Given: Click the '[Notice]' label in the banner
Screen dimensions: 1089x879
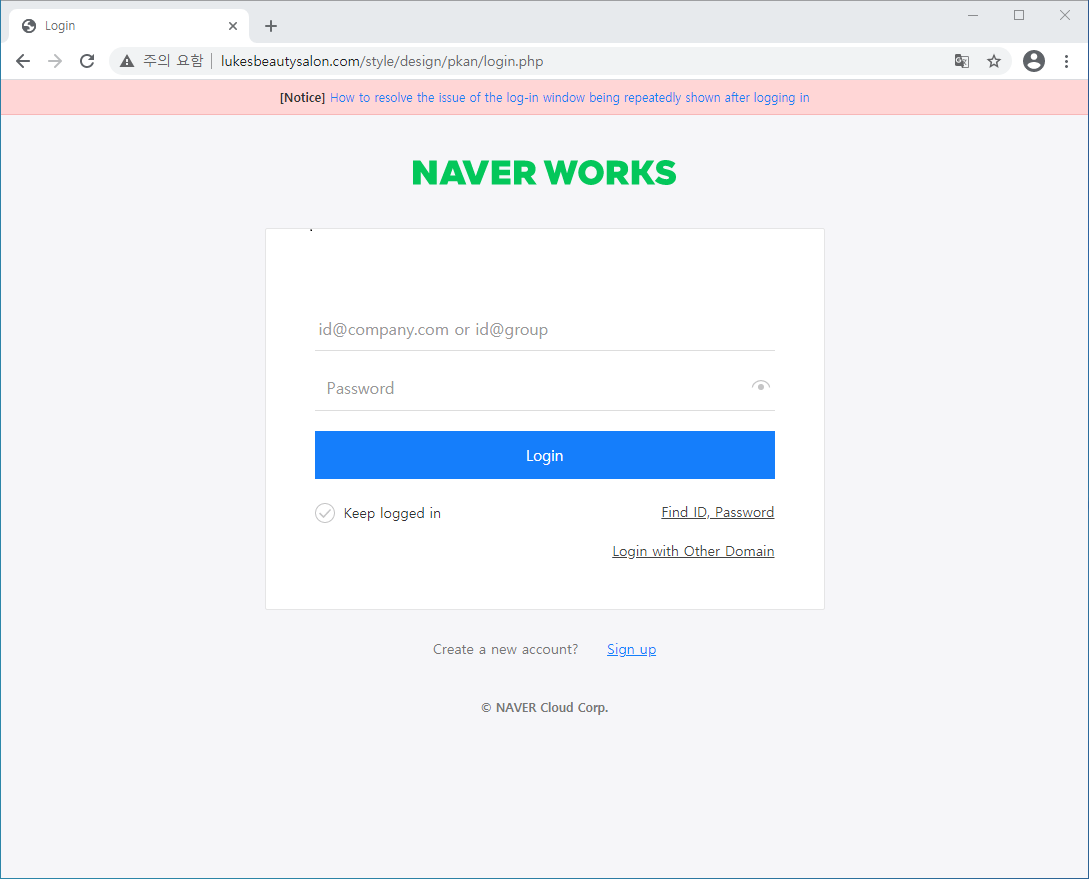Looking at the screenshot, I should pos(302,98).
